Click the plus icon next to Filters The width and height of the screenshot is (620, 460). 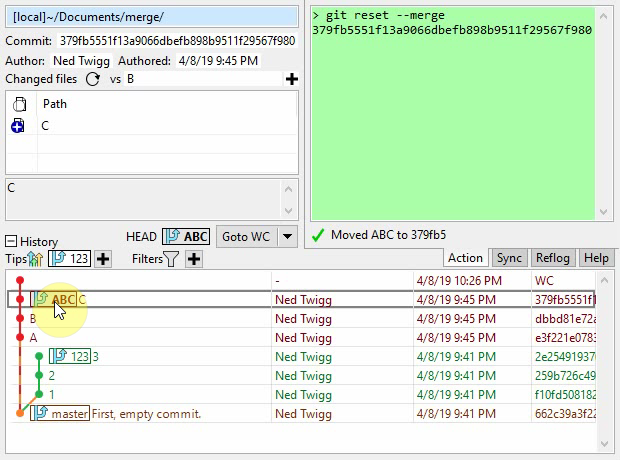194,259
